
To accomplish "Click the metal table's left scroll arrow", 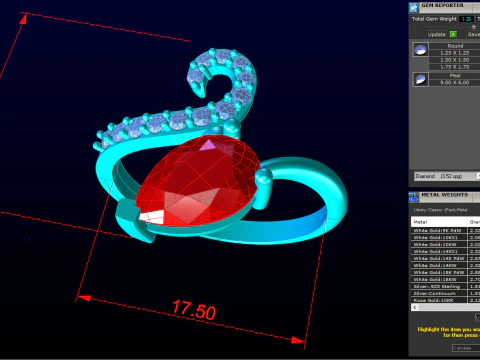I will pos(415,307).
